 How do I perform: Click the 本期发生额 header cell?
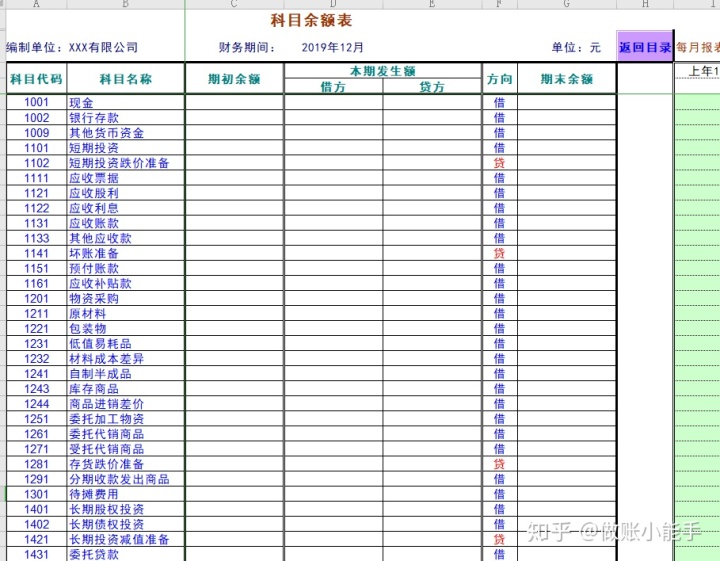coord(382,71)
